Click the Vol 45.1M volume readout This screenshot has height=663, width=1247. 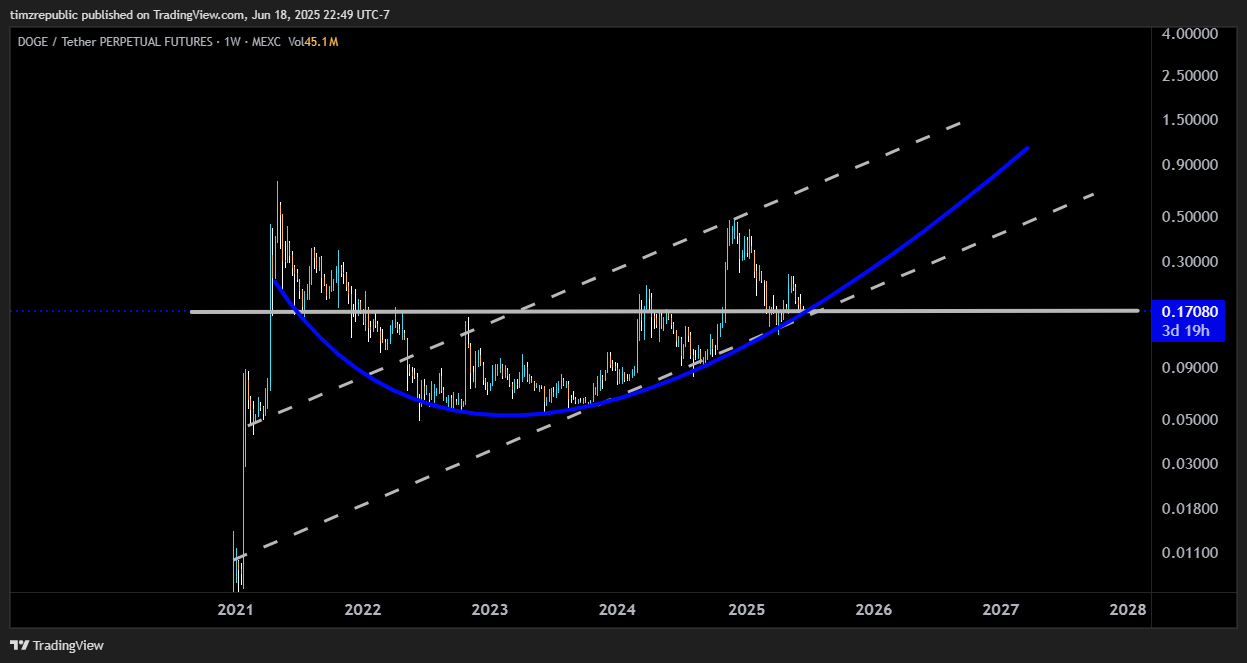(313, 42)
